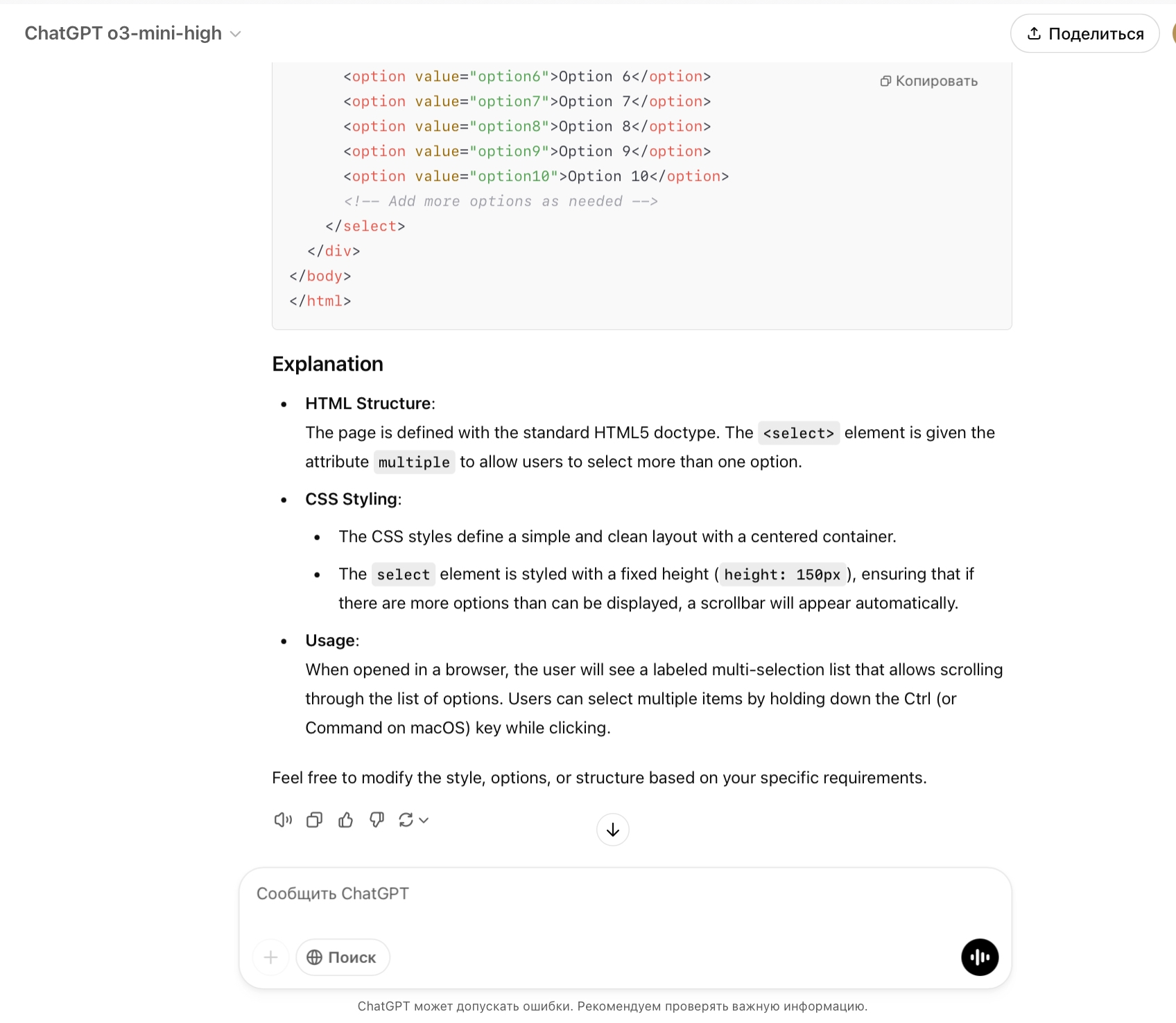Toggle the Поиск web search button

point(343,957)
